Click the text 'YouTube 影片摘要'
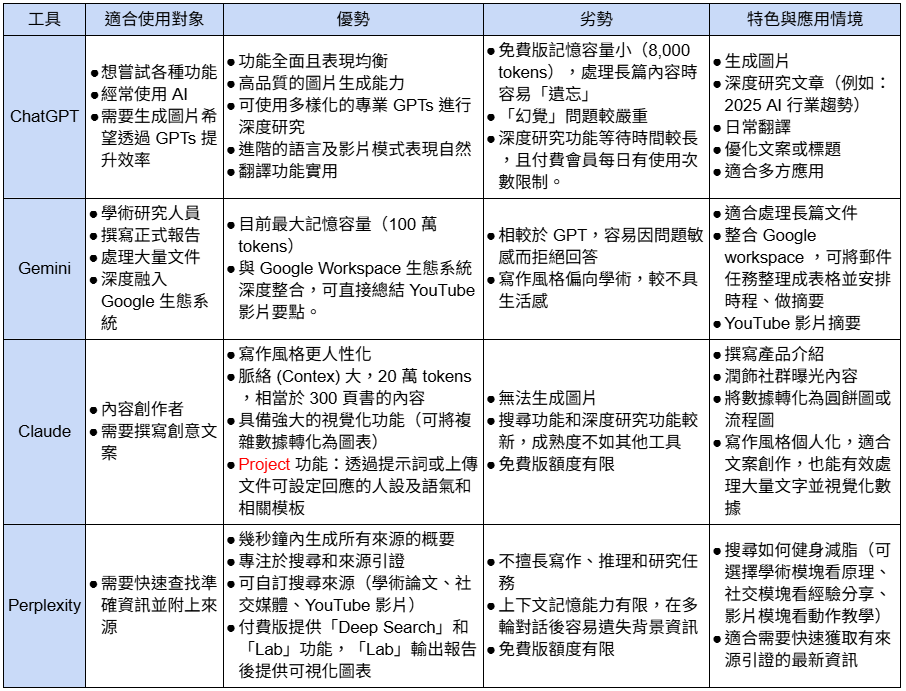Image resolution: width=906 pixels, height=691 pixels. (793, 322)
